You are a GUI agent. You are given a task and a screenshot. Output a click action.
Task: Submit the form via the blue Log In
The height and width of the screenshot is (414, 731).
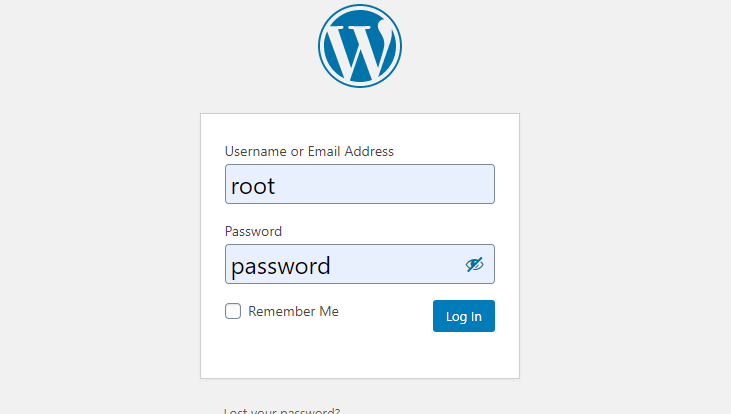pos(464,316)
